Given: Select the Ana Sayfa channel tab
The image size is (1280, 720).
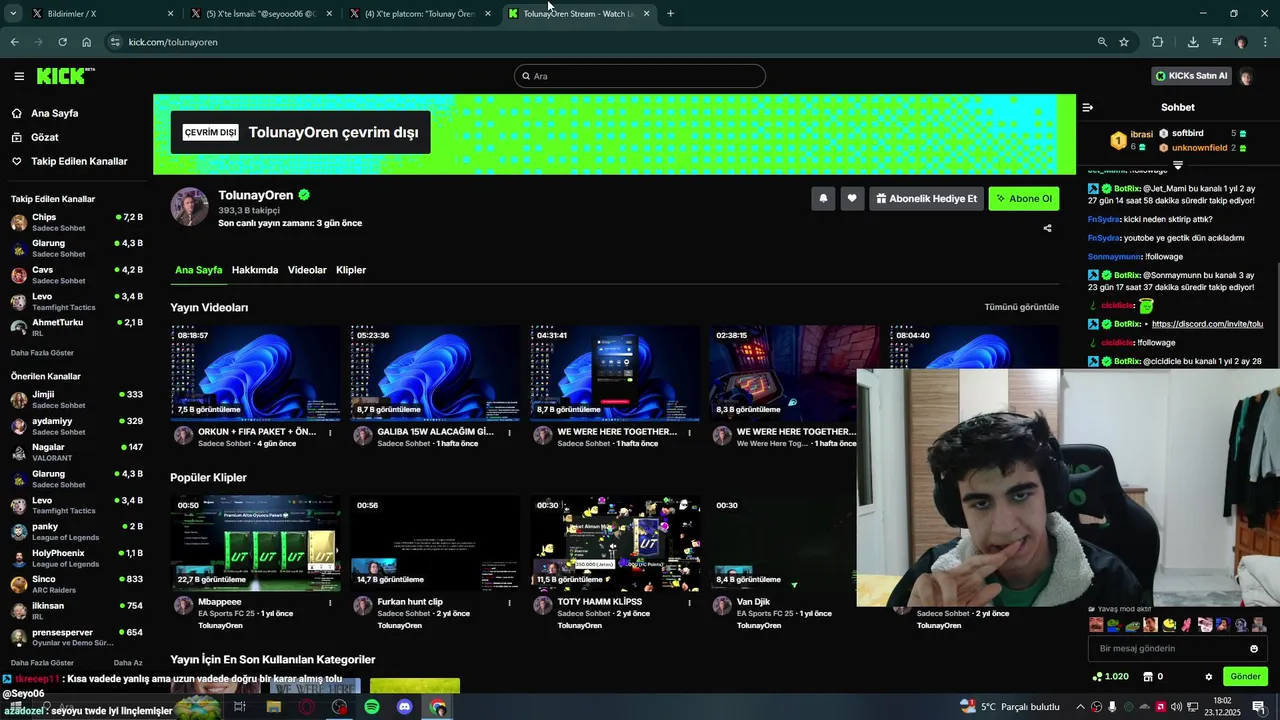Looking at the screenshot, I should tap(198, 270).
